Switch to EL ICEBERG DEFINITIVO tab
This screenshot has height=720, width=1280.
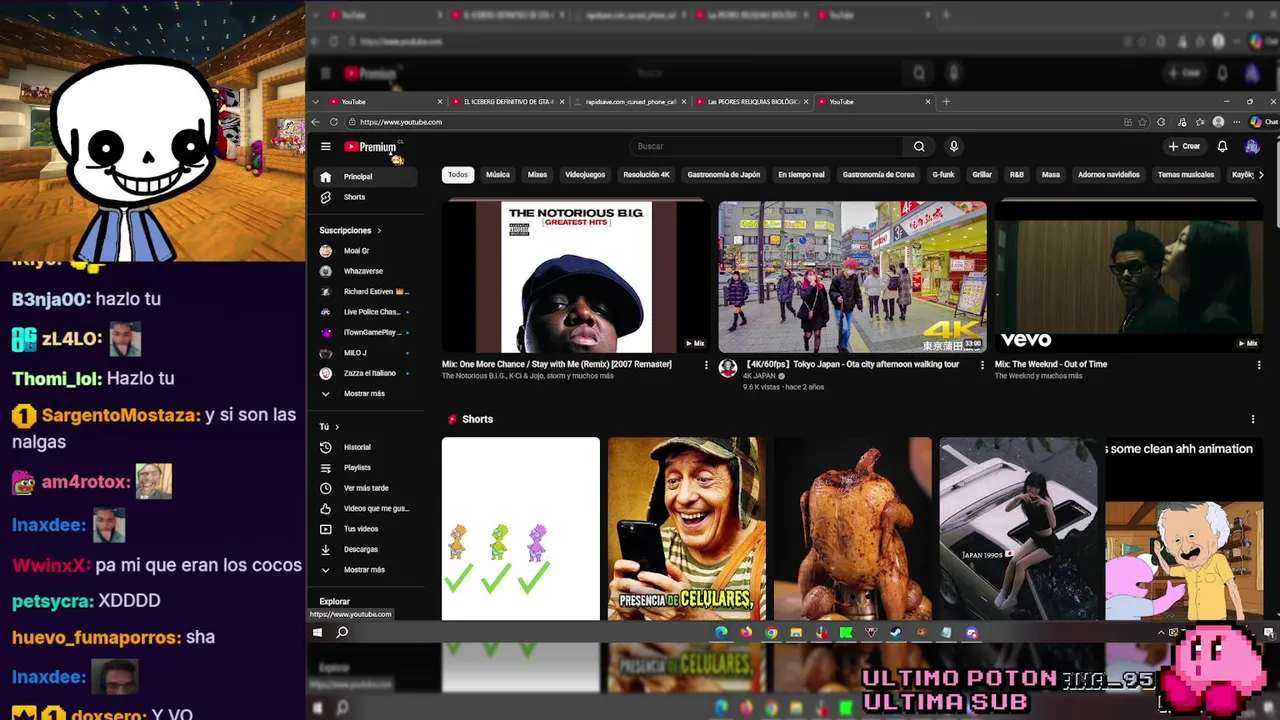tap(508, 102)
